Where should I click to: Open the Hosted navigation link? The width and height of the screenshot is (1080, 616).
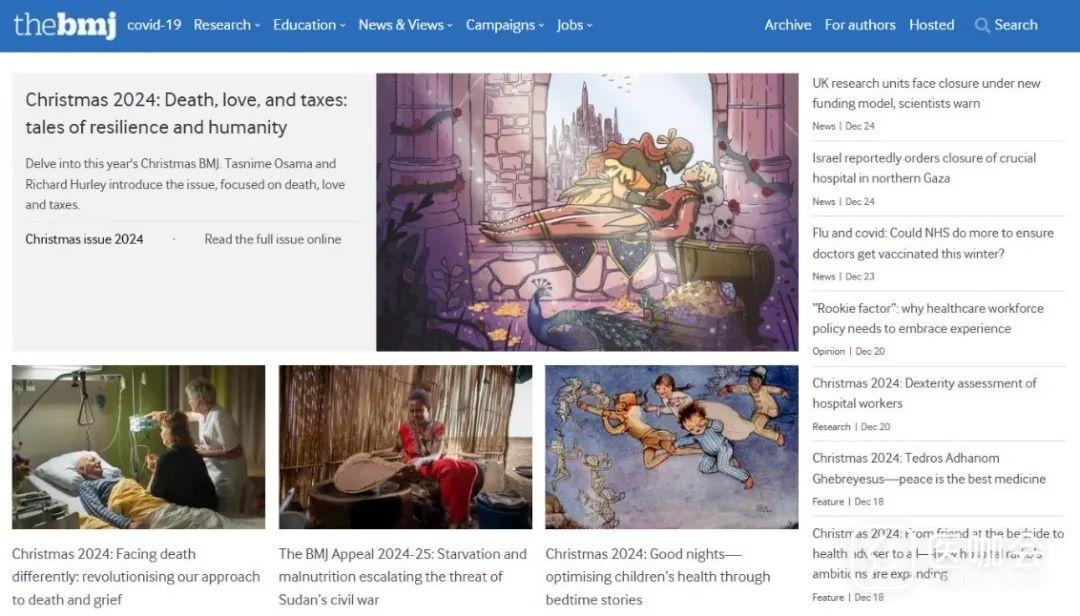coord(931,25)
